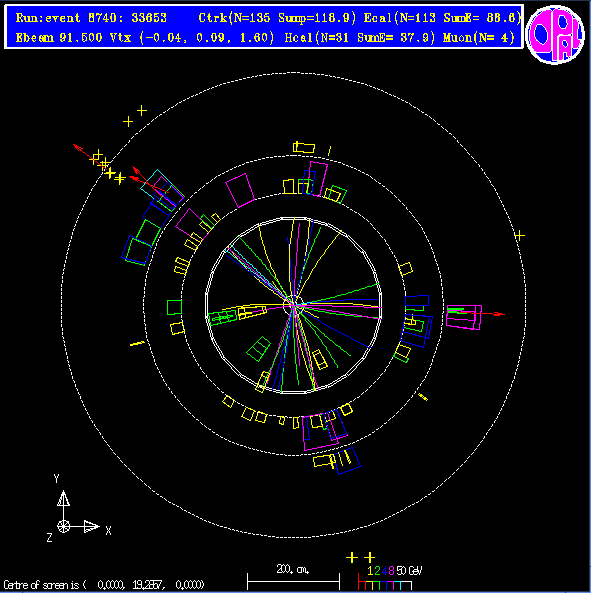Click the OPAL logo in top corner
This screenshot has height=593, width=591.
pyautogui.click(x=555, y=35)
